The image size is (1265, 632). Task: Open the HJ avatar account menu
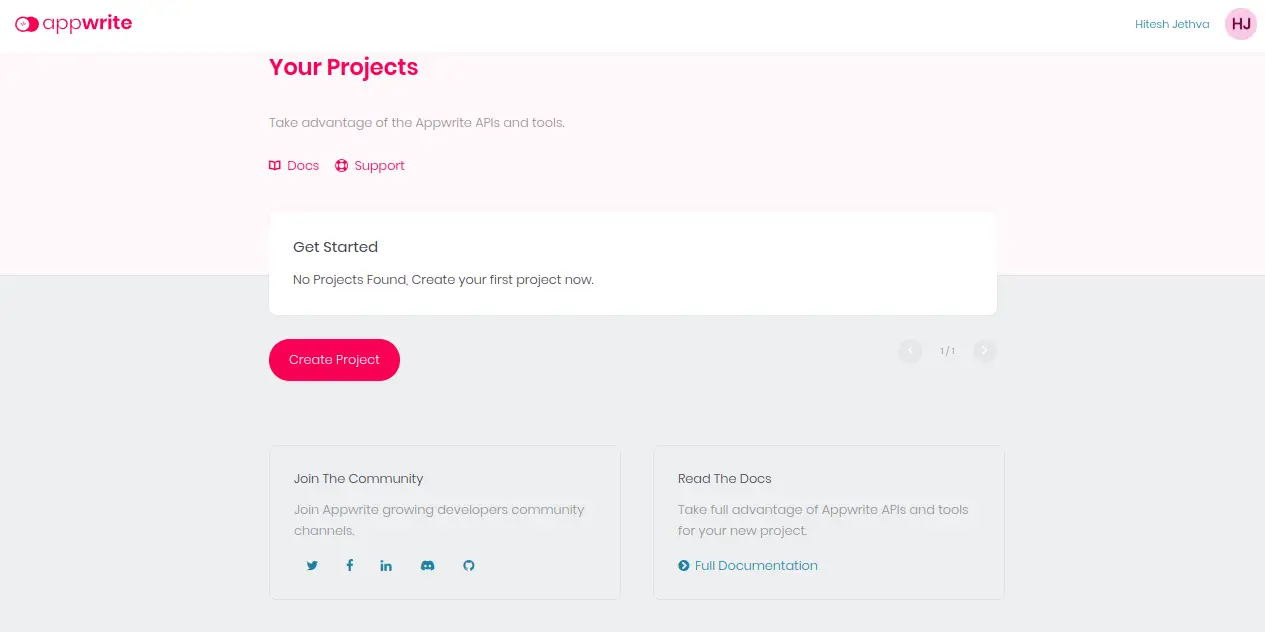click(x=1240, y=24)
